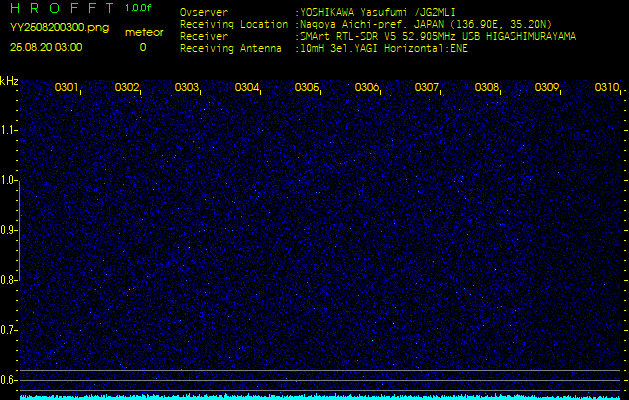Click the 0.8 kHz axis label
The width and height of the screenshot is (629, 400).
(x=8, y=280)
